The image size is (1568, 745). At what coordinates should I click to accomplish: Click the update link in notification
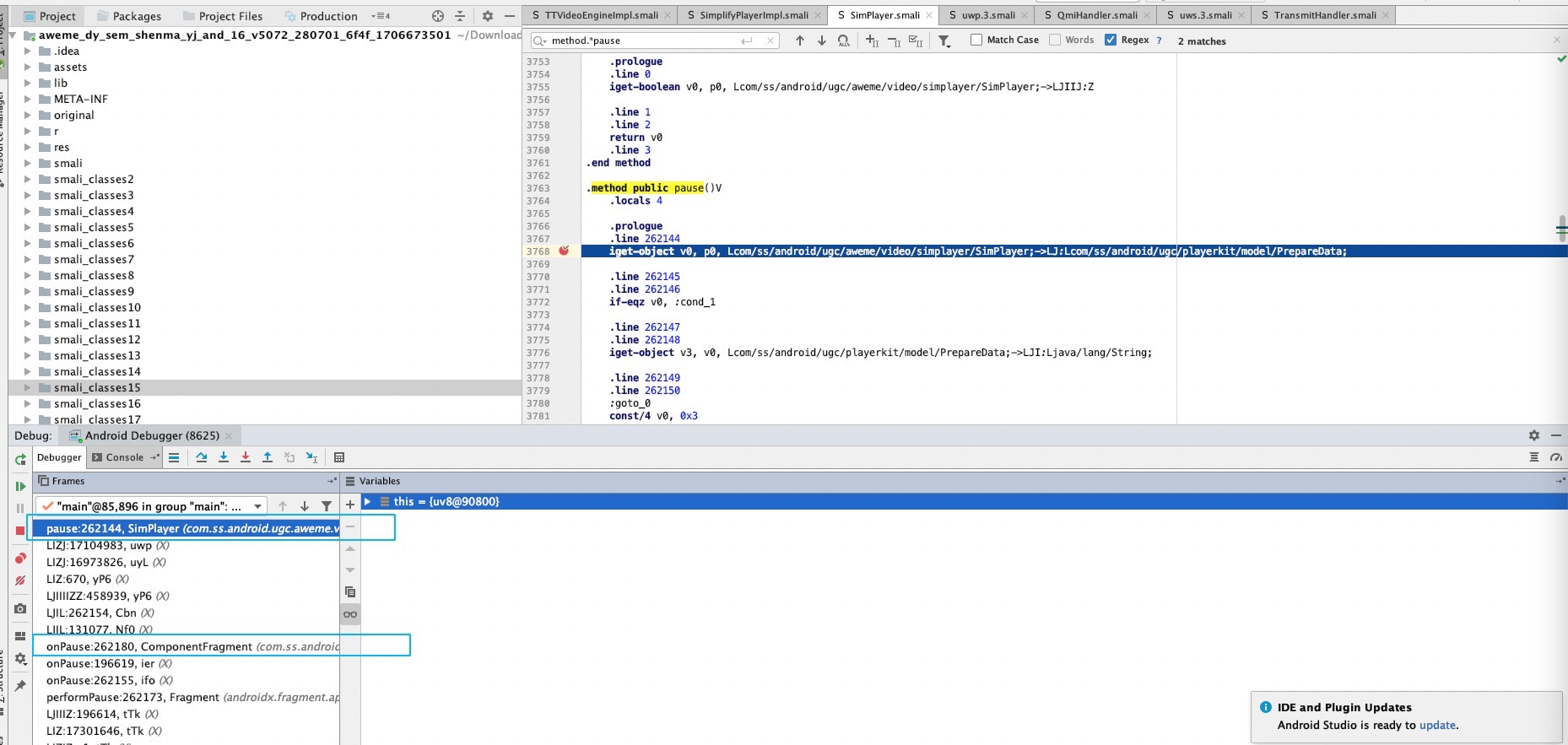[x=1437, y=725]
